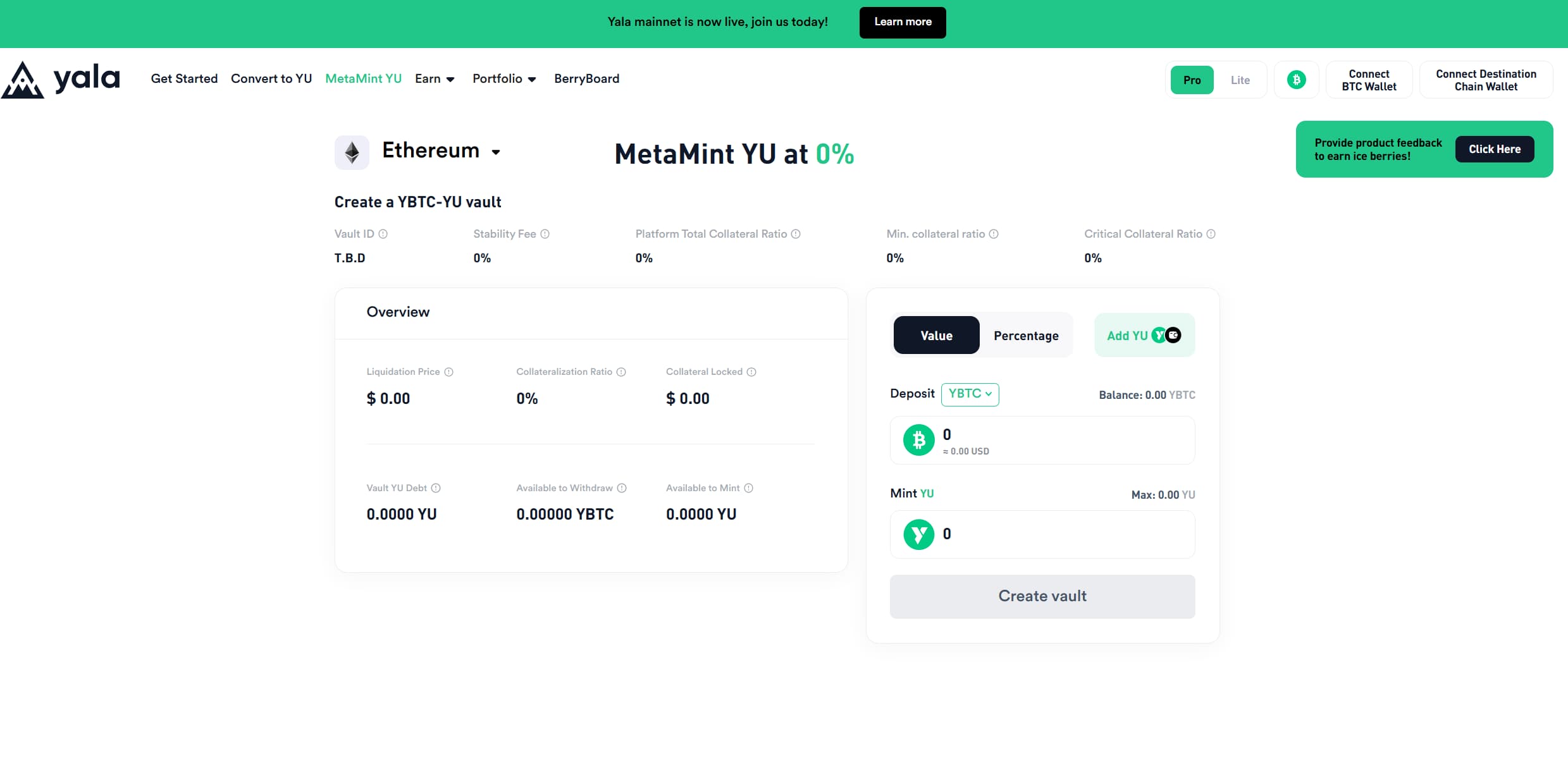1568x775 pixels.
Task: Click Connect BTC Wallet button
Action: coord(1369,80)
